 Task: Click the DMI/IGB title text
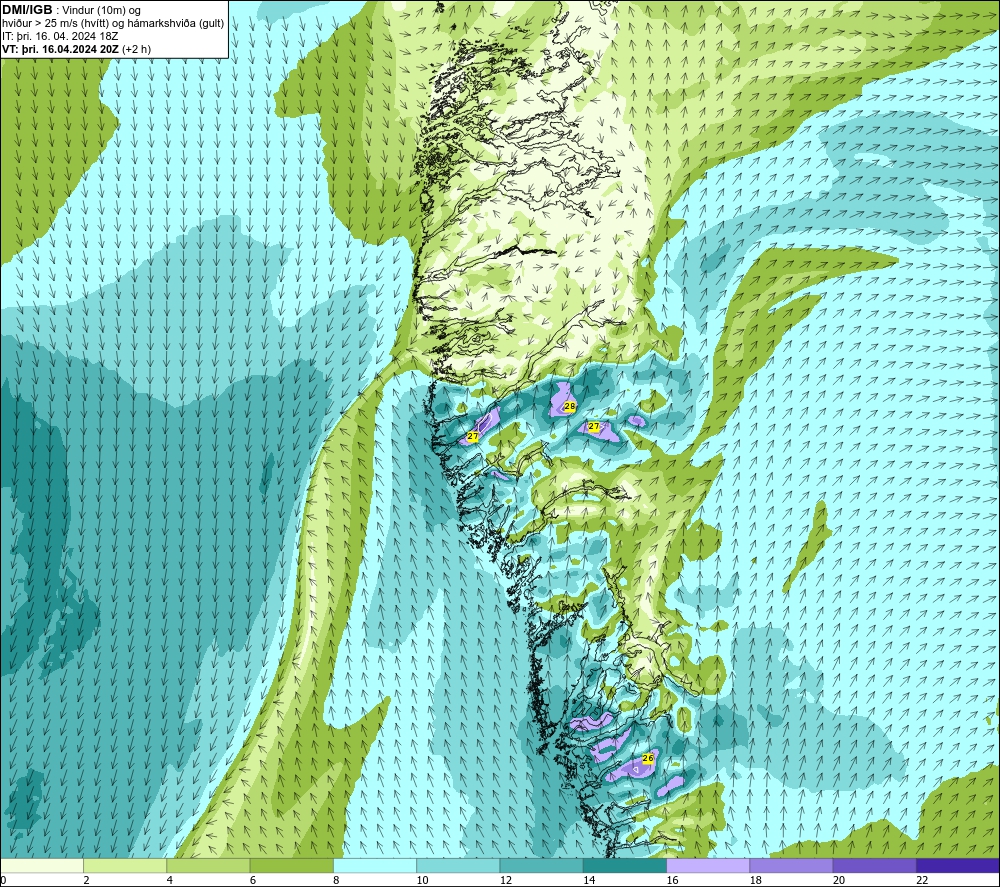tap(27, 10)
